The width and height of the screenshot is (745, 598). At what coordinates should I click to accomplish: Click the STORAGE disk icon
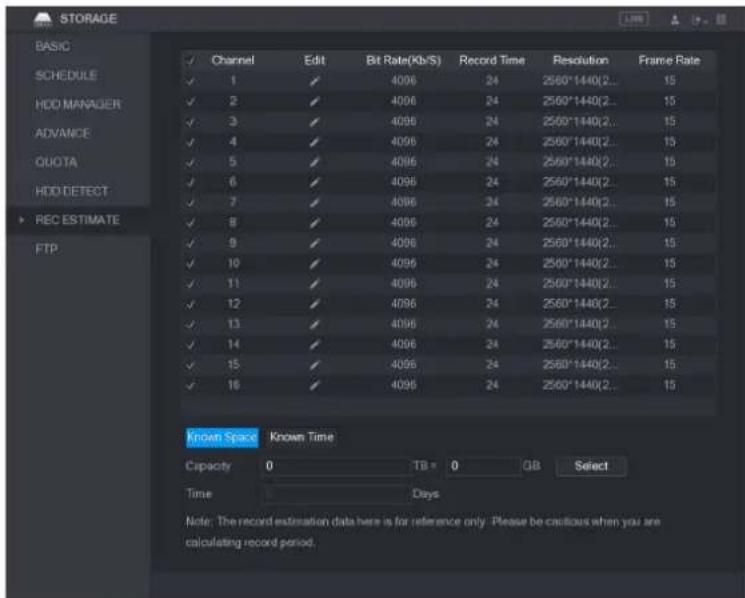click(x=43, y=19)
